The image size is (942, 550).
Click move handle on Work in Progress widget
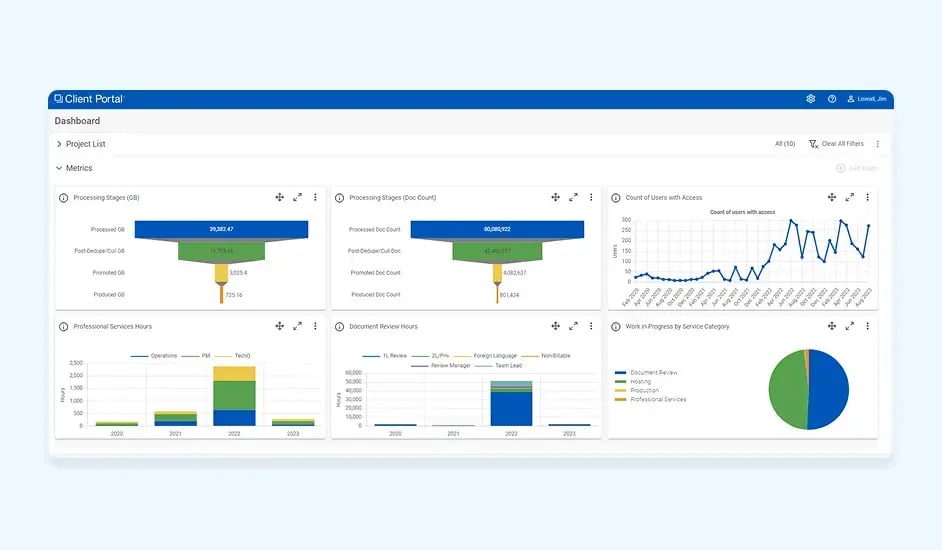click(831, 326)
